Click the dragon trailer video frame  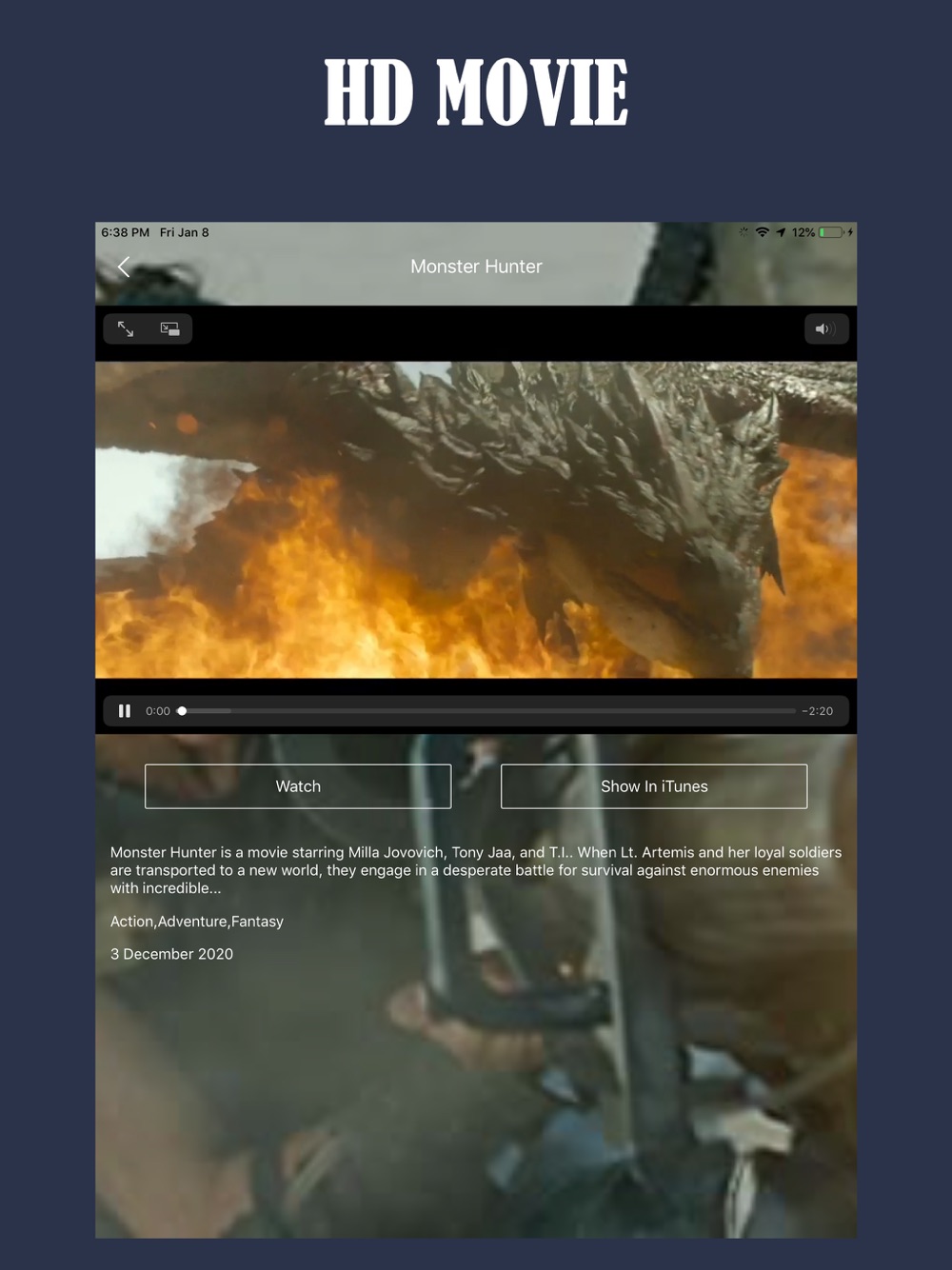(x=476, y=520)
